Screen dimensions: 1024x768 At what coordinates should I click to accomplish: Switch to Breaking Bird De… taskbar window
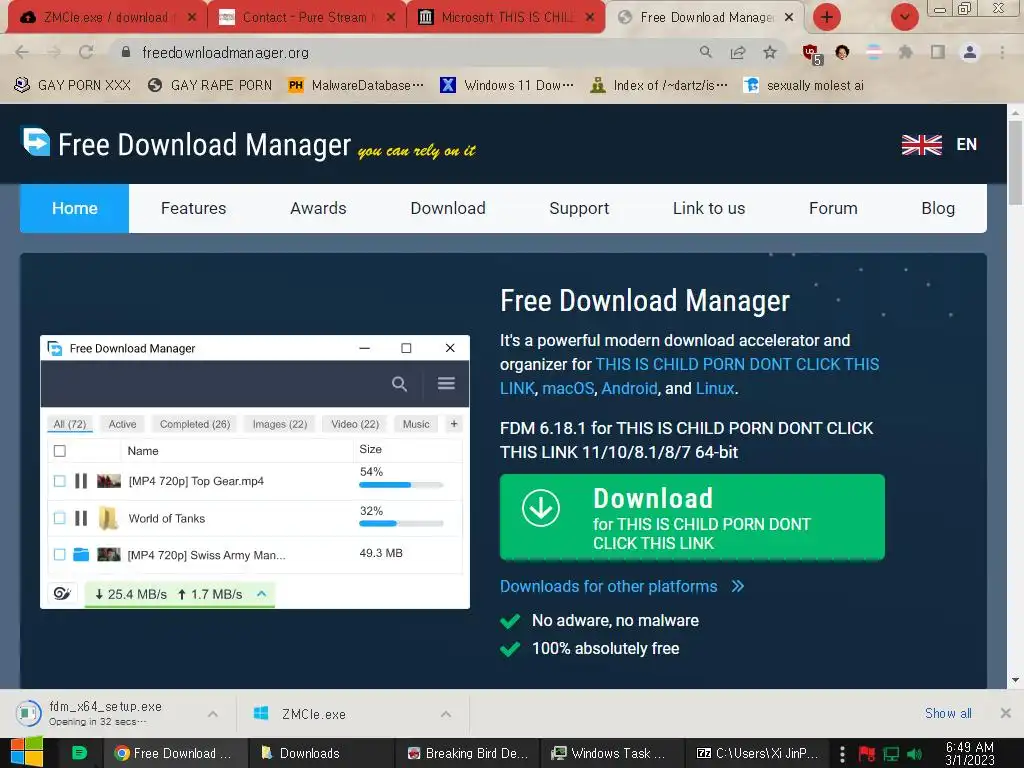[x=468, y=753]
